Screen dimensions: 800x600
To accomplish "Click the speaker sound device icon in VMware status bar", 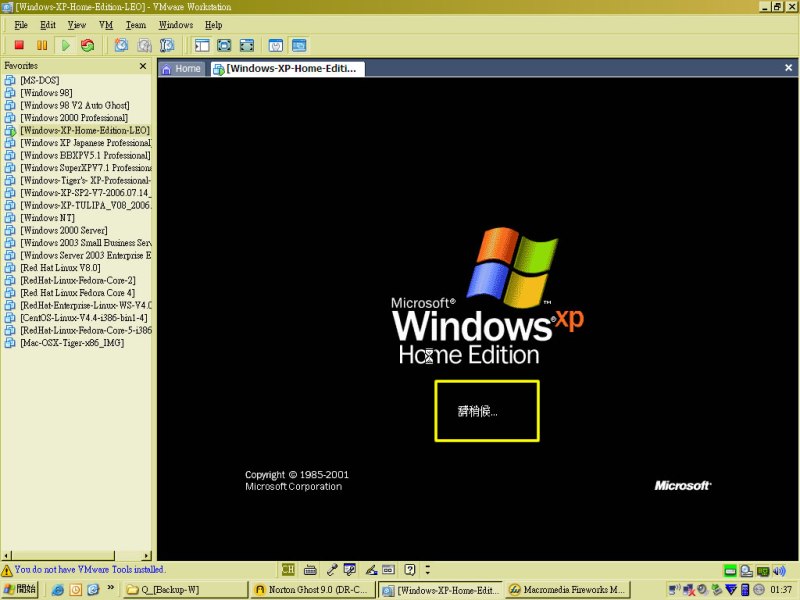I will pos(779,570).
